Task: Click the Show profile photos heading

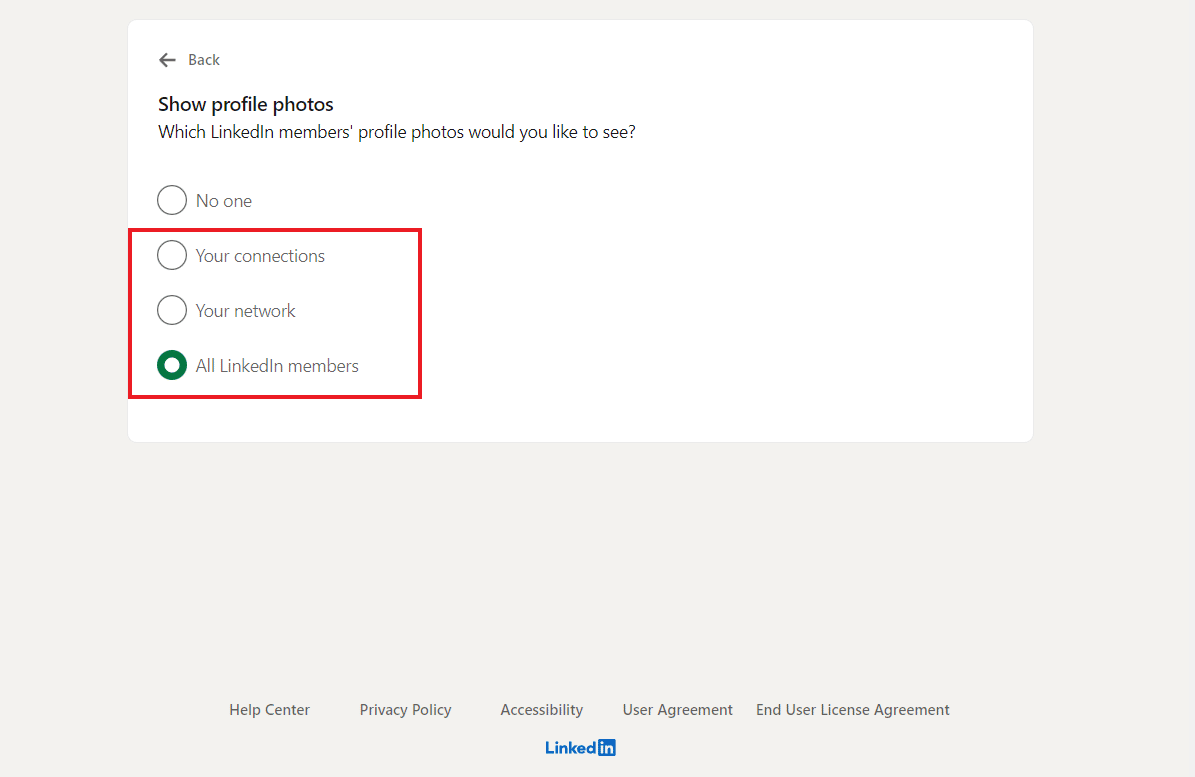Action: (x=245, y=104)
